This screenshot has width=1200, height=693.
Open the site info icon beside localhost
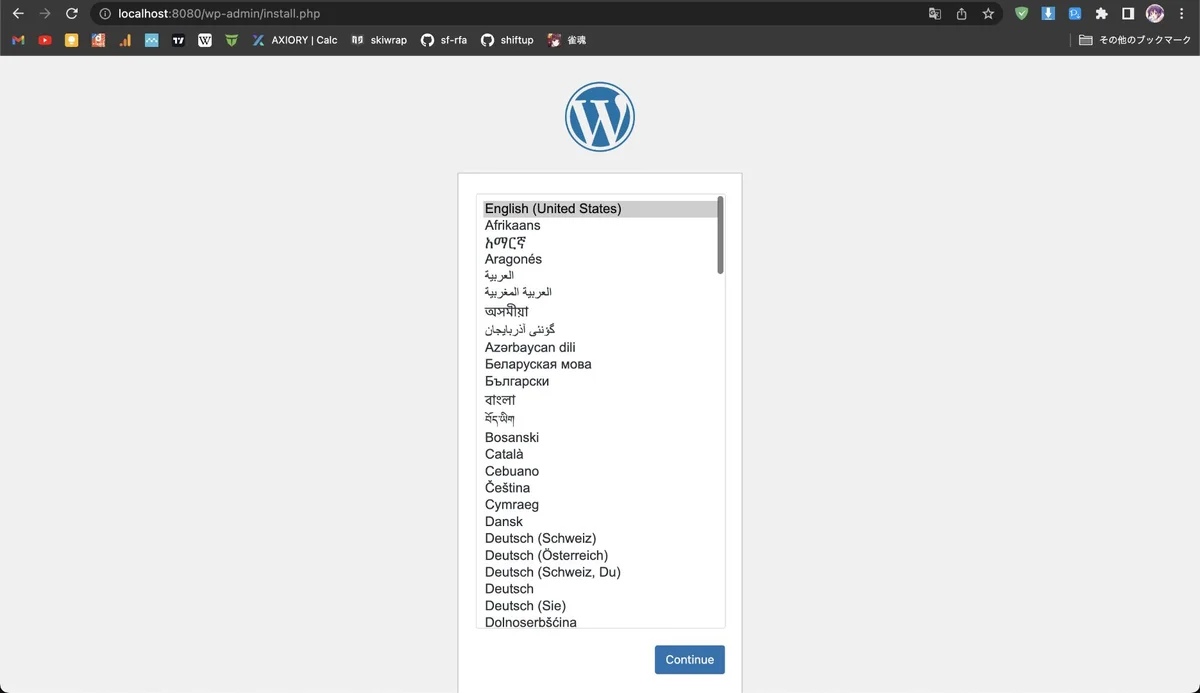pos(104,14)
